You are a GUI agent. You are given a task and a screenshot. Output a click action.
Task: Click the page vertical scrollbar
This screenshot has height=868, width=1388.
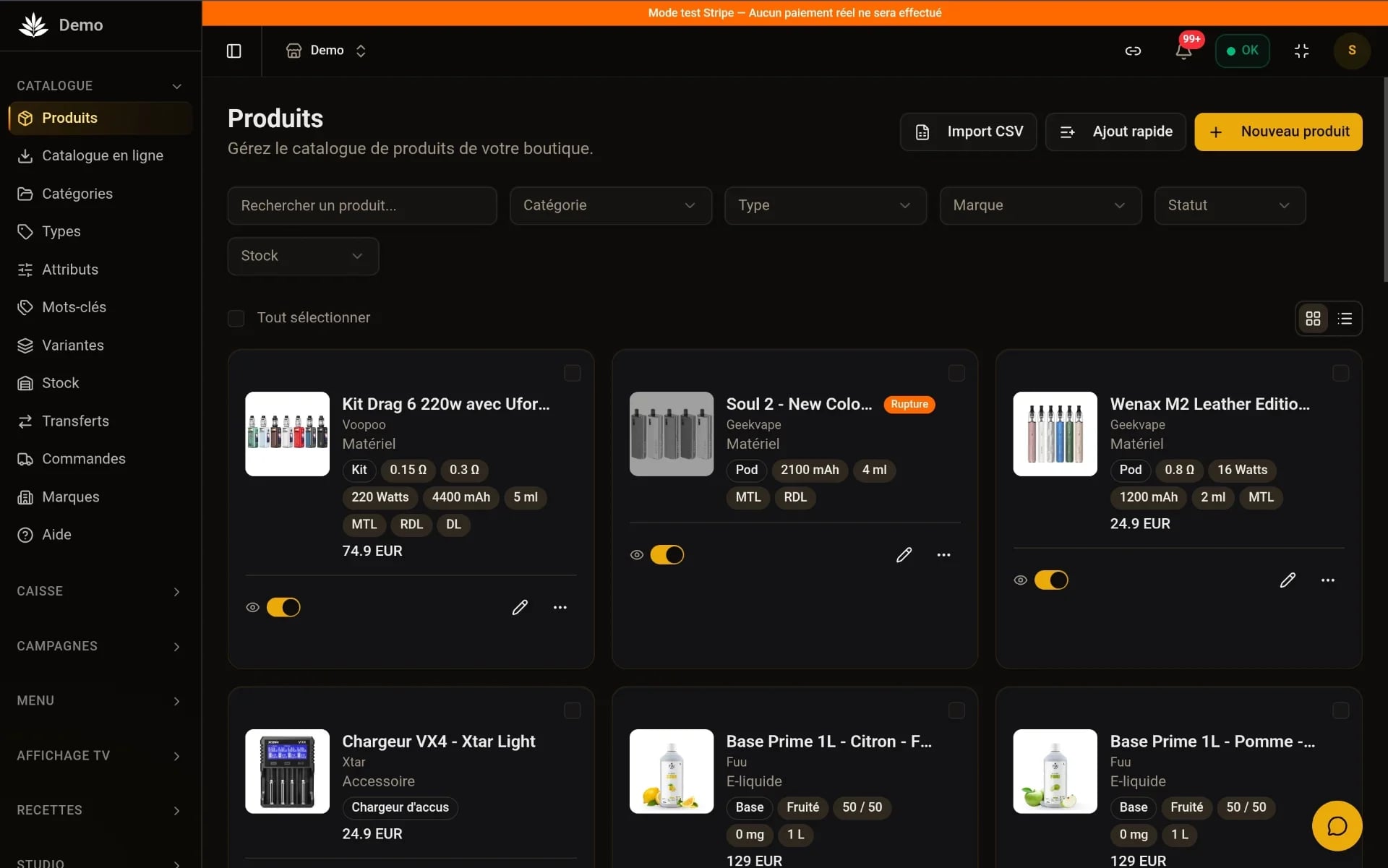[x=1384, y=181]
